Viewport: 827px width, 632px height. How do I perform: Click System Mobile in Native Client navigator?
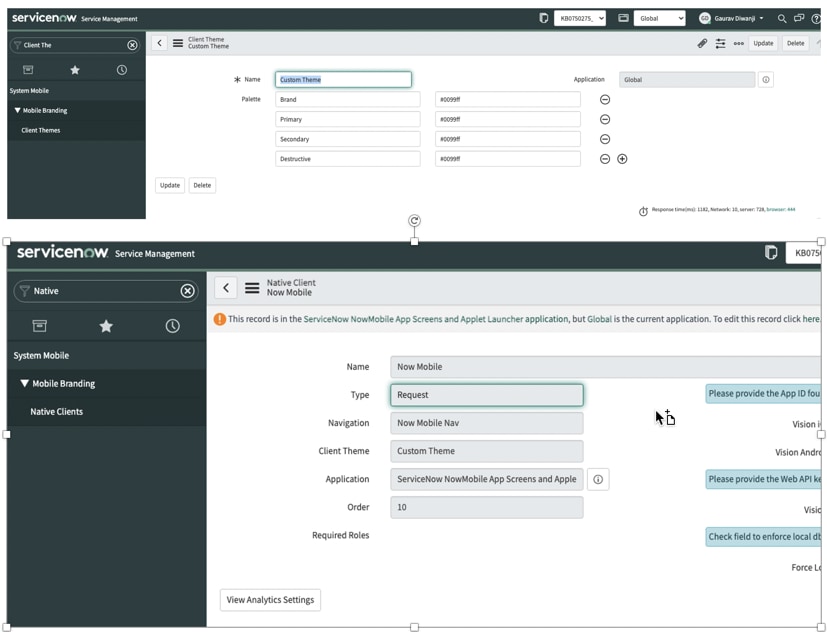pos(41,356)
